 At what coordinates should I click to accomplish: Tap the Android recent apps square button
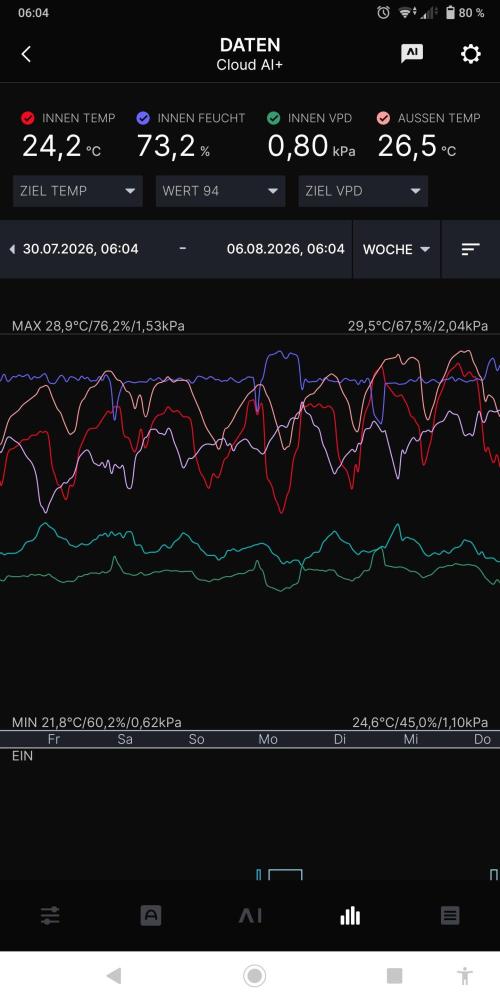tap(395, 975)
